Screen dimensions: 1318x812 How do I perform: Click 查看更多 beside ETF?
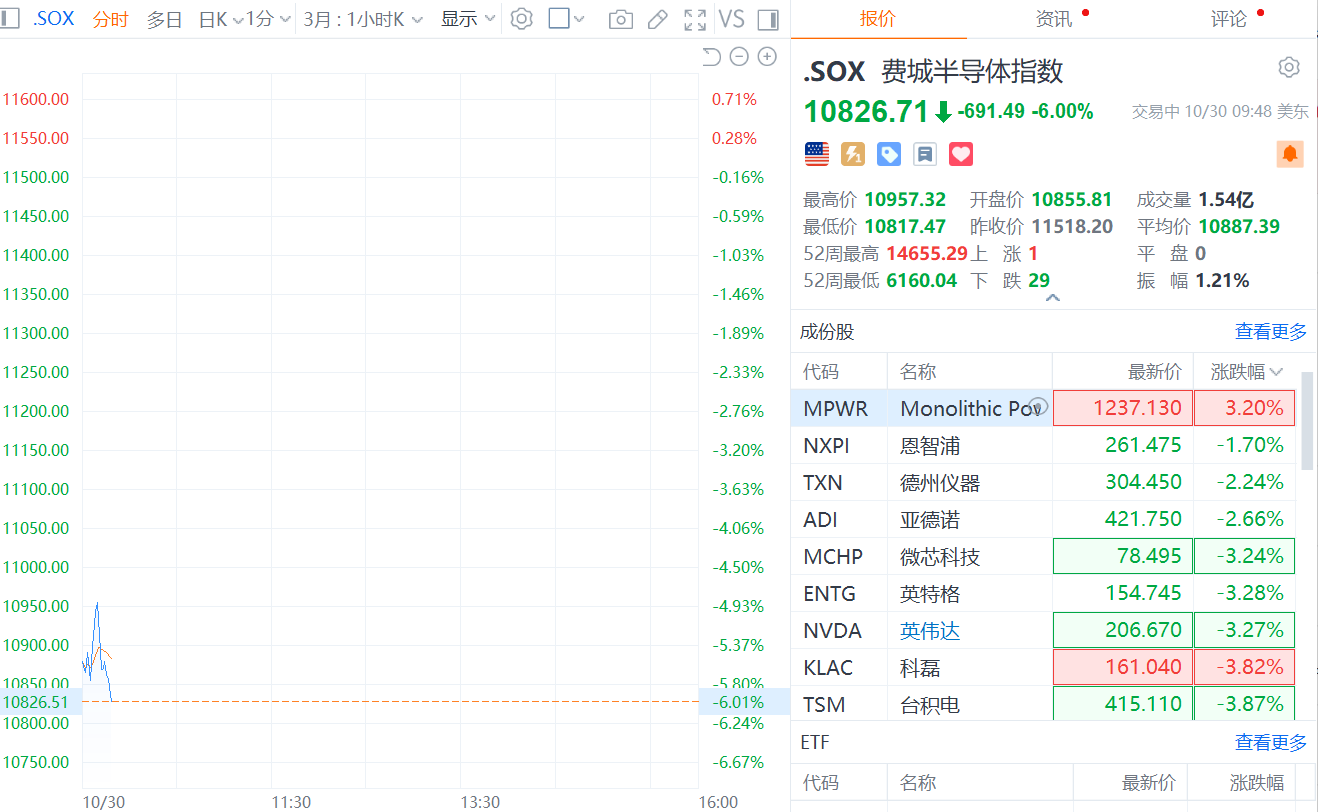(1271, 742)
